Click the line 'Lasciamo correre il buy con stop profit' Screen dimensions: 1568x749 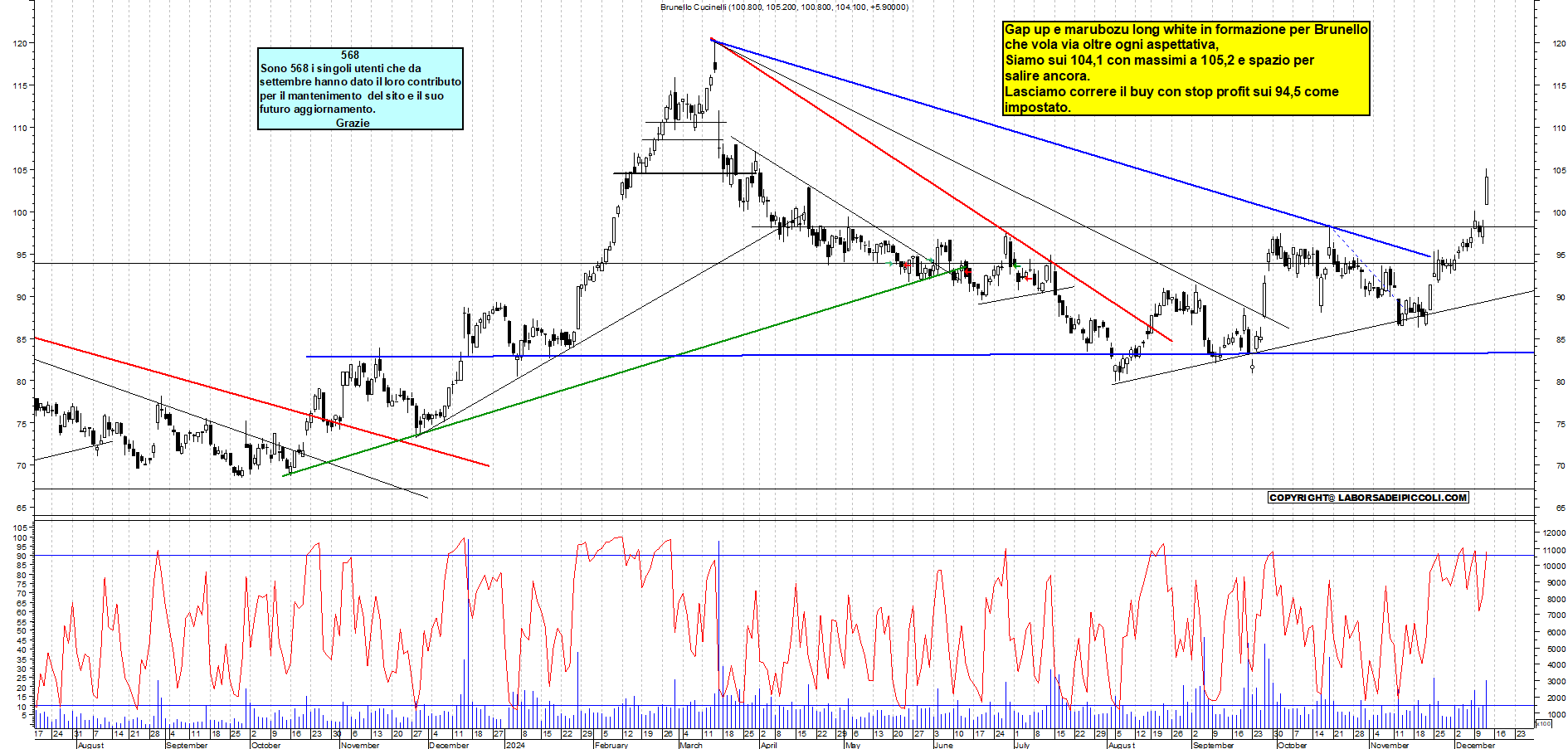pyautogui.click(x=1171, y=91)
